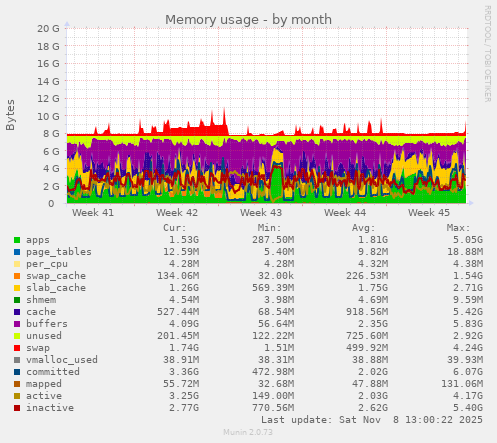This screenshot has width=497, height=443.
Task: Click the 'per_cpu' legend label
Action: point(47,264)
